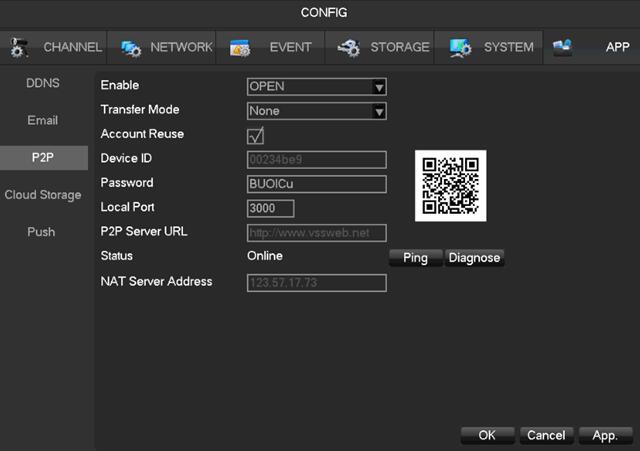
Task: Toggle the Account Reuse checkbox
Action: 255,135
